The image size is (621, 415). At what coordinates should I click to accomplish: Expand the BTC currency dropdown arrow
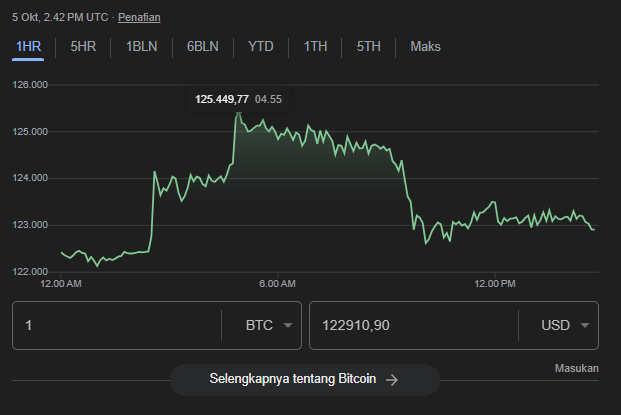click(x=288, y=326)
